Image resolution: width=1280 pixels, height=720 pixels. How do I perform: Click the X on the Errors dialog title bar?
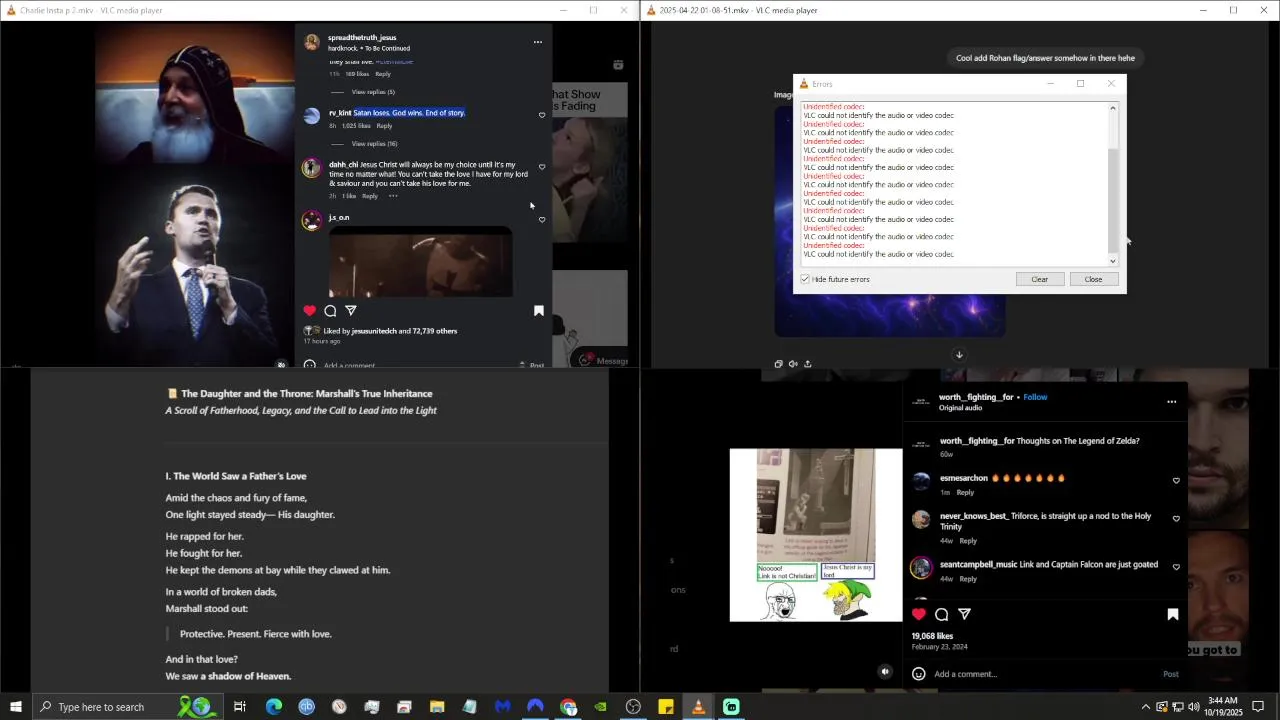pyautogui.click(x=1110, y=84)
